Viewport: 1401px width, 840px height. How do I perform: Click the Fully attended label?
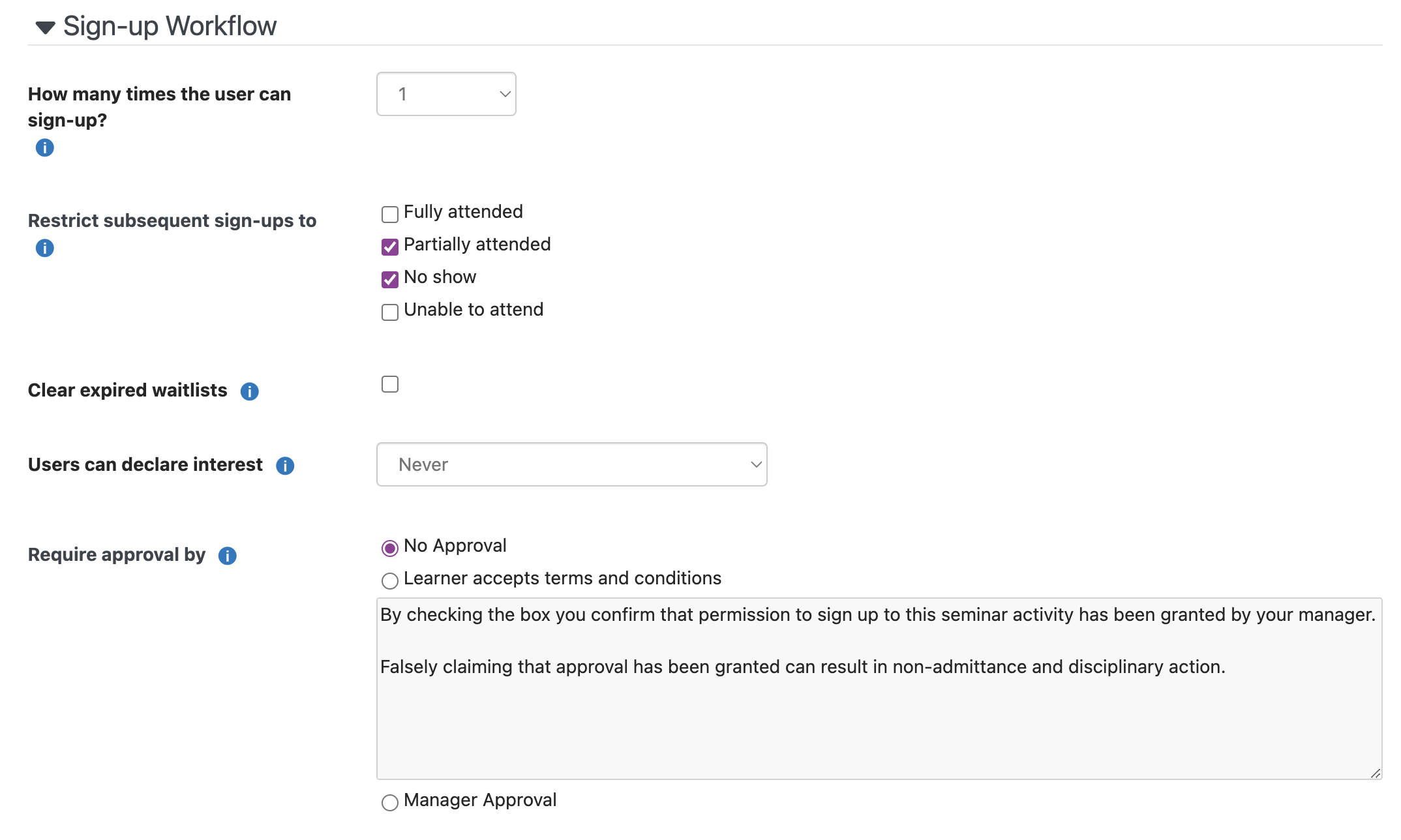point(463,212)
